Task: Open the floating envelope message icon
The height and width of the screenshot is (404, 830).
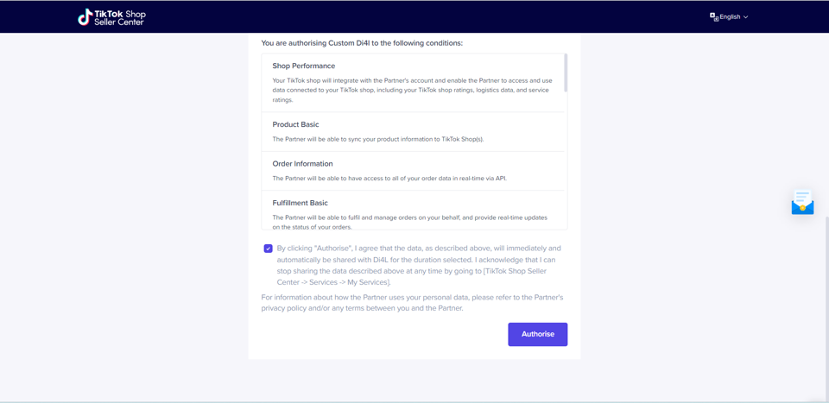Action: pos(802,204)
